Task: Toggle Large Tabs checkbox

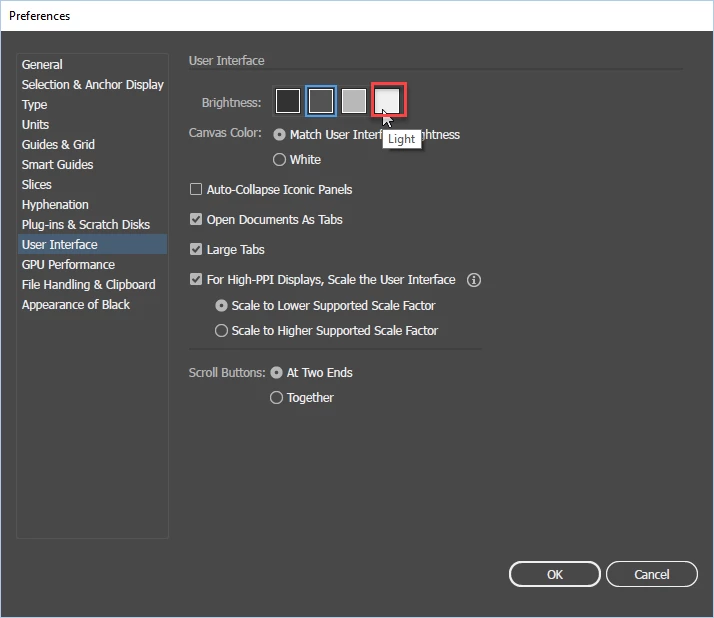Action: 196,250
